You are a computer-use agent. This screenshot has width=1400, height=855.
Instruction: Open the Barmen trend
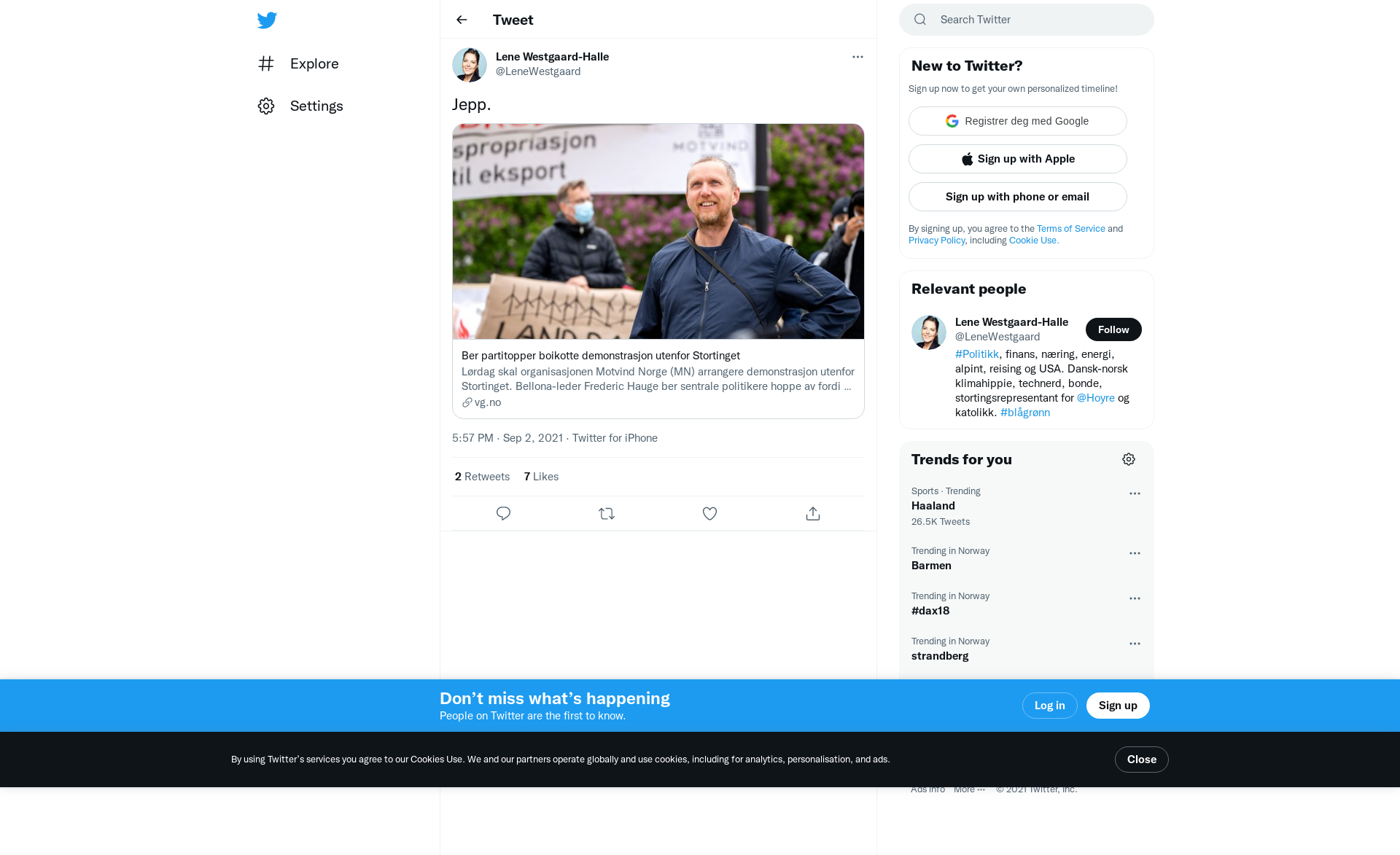pos(1027,558)
